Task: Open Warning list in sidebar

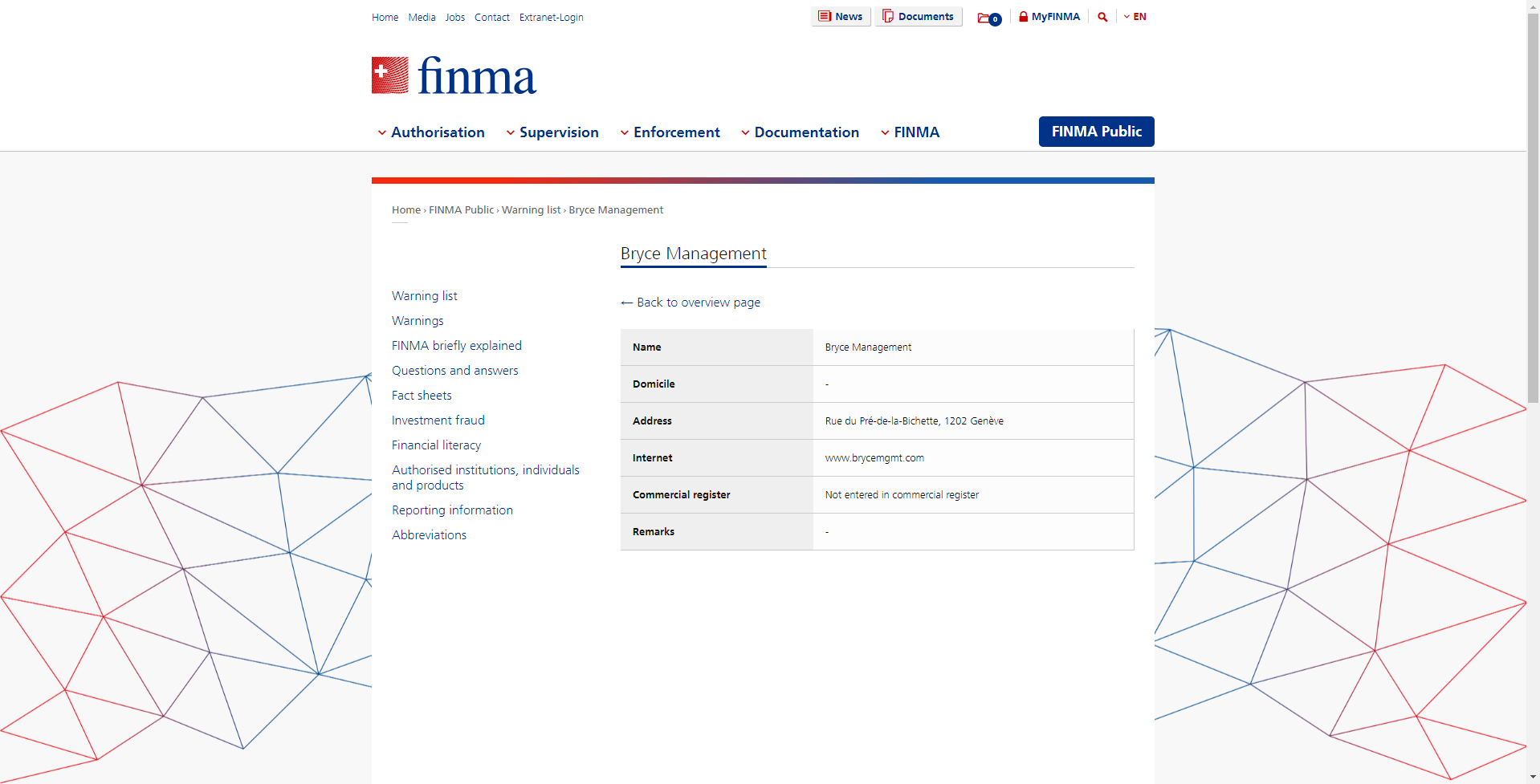Action: [425, 296]
